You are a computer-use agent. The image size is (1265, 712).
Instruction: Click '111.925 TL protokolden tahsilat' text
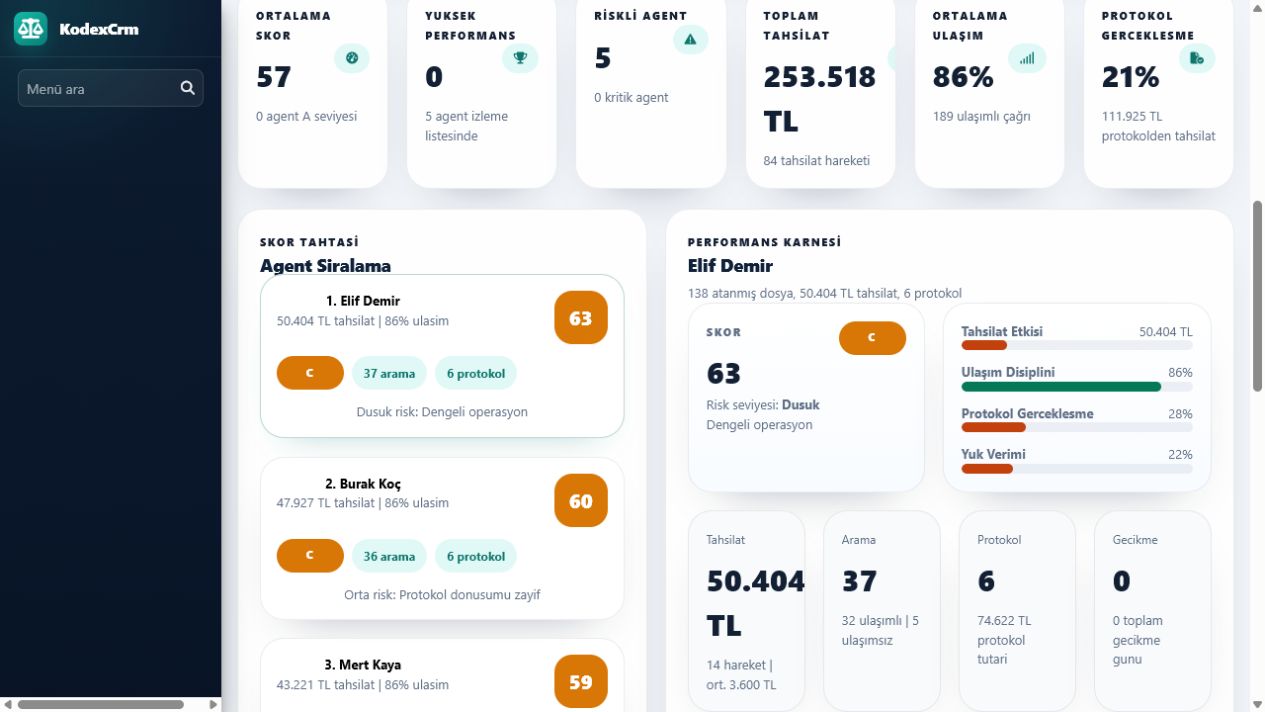tap(1159, 126)
